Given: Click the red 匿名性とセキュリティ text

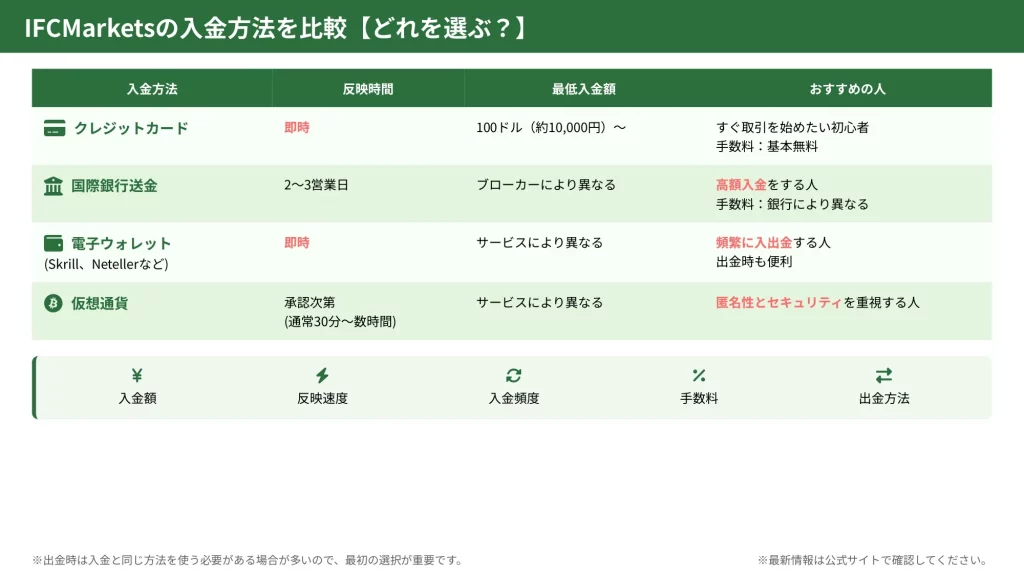Looking at the screenshot, I should [779, 302].
